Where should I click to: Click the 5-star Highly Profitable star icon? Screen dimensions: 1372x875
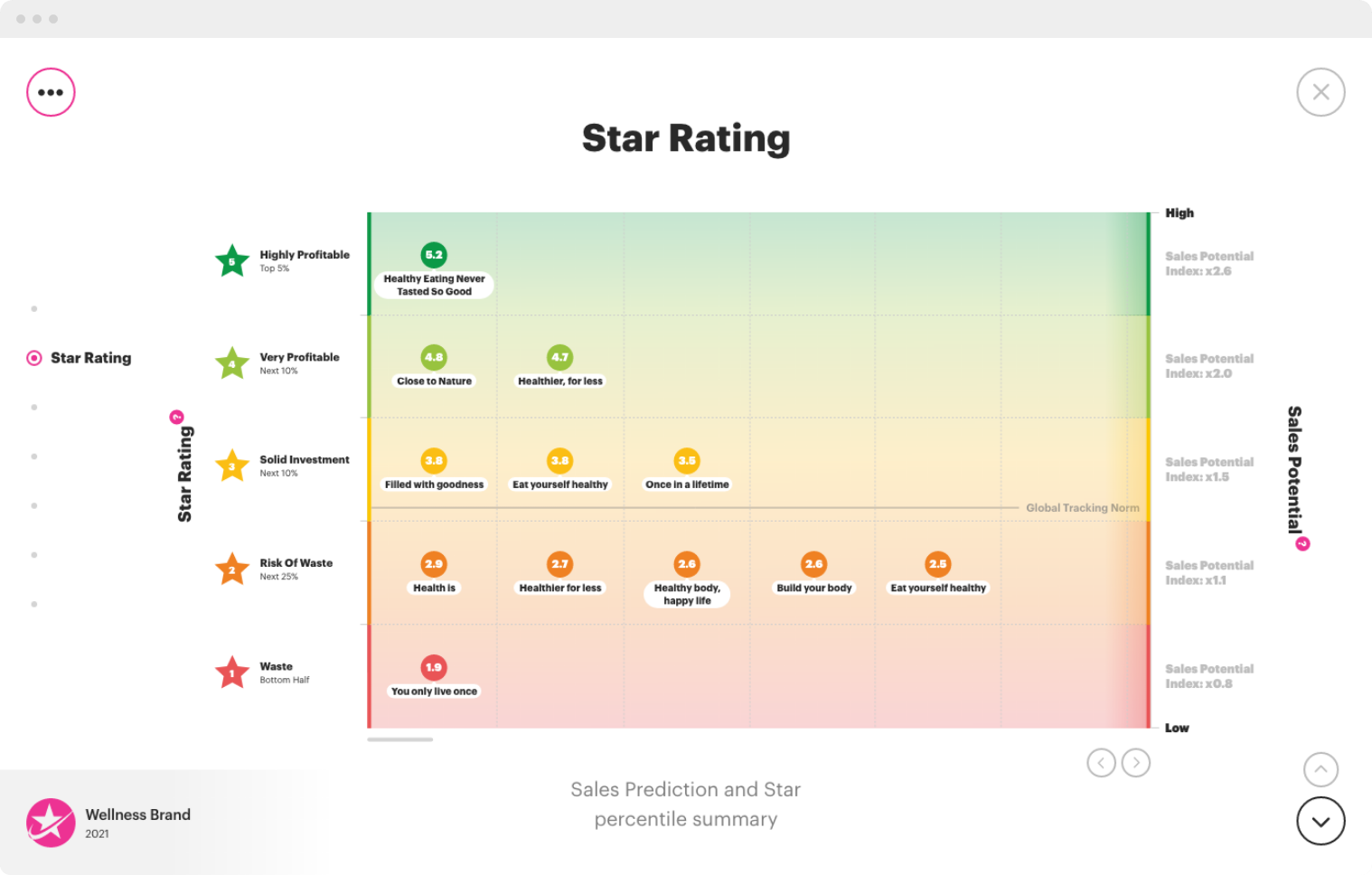pyautogui.click(x=231, y=261)
